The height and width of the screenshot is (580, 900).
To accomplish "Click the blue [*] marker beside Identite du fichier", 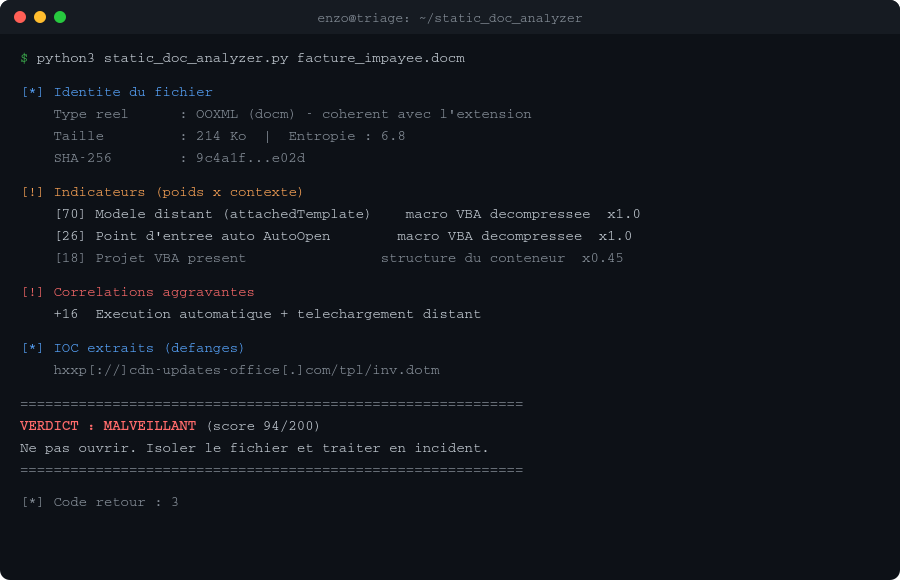I will (32, 92).
